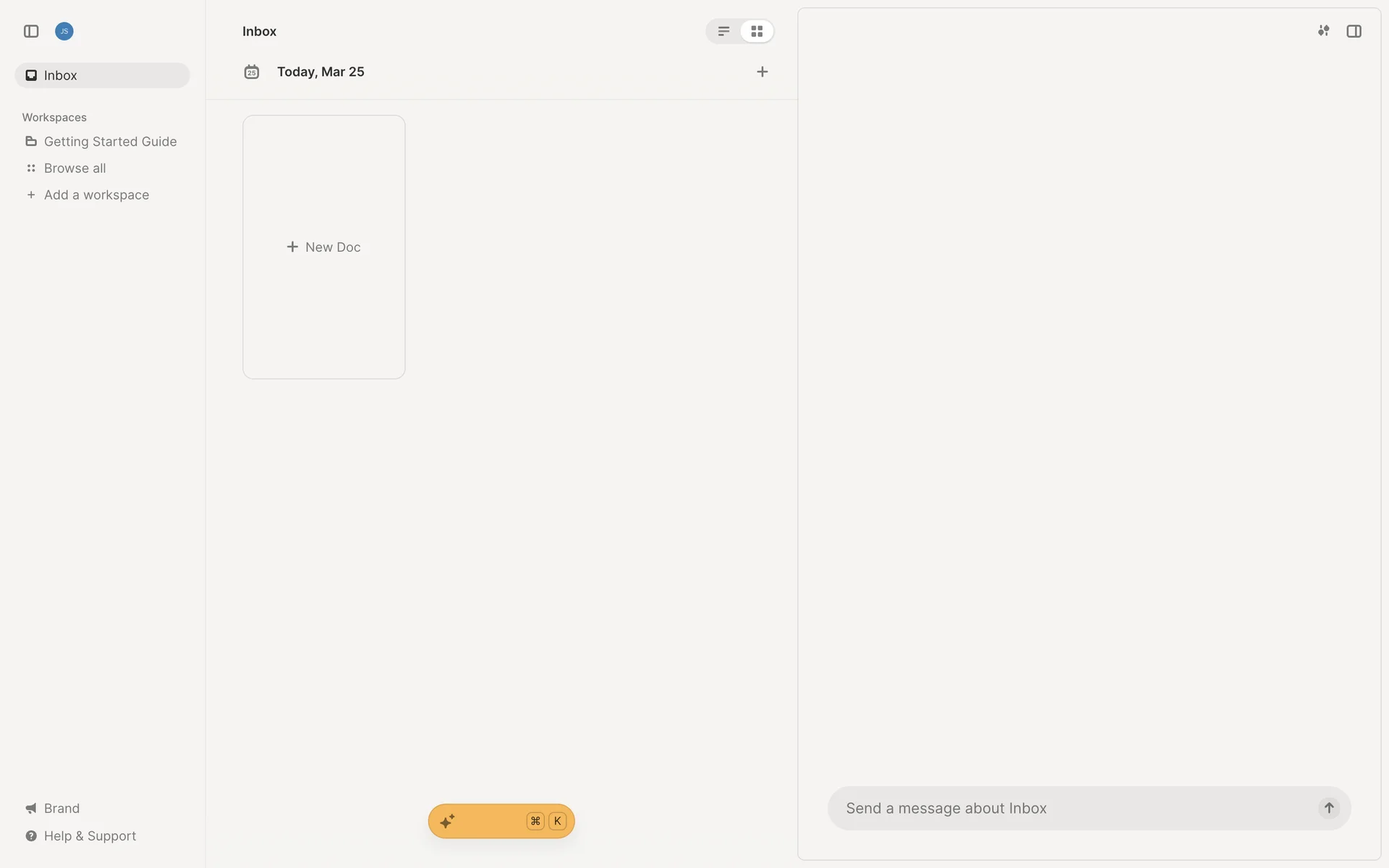Open Browse all workspaces
The height and width of the screenshot is (868, 1389).
[x=75, y=169]
